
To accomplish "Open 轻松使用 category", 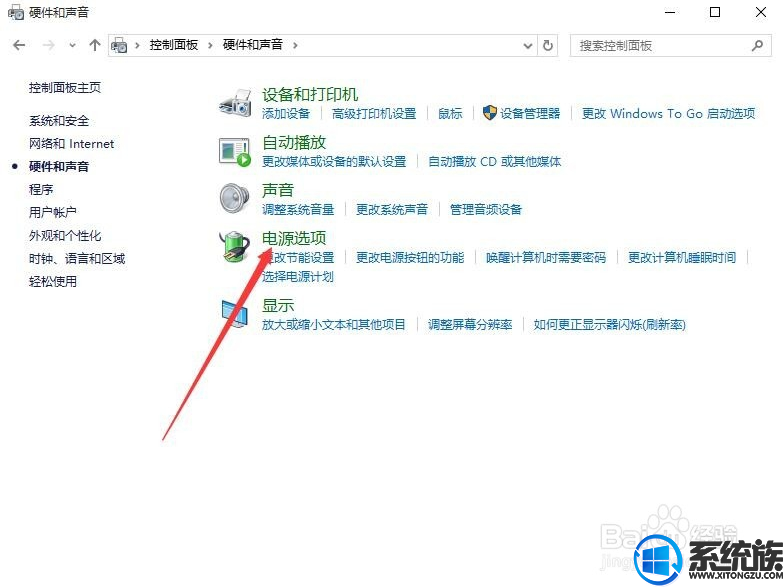I will click(x=52, y=282).
